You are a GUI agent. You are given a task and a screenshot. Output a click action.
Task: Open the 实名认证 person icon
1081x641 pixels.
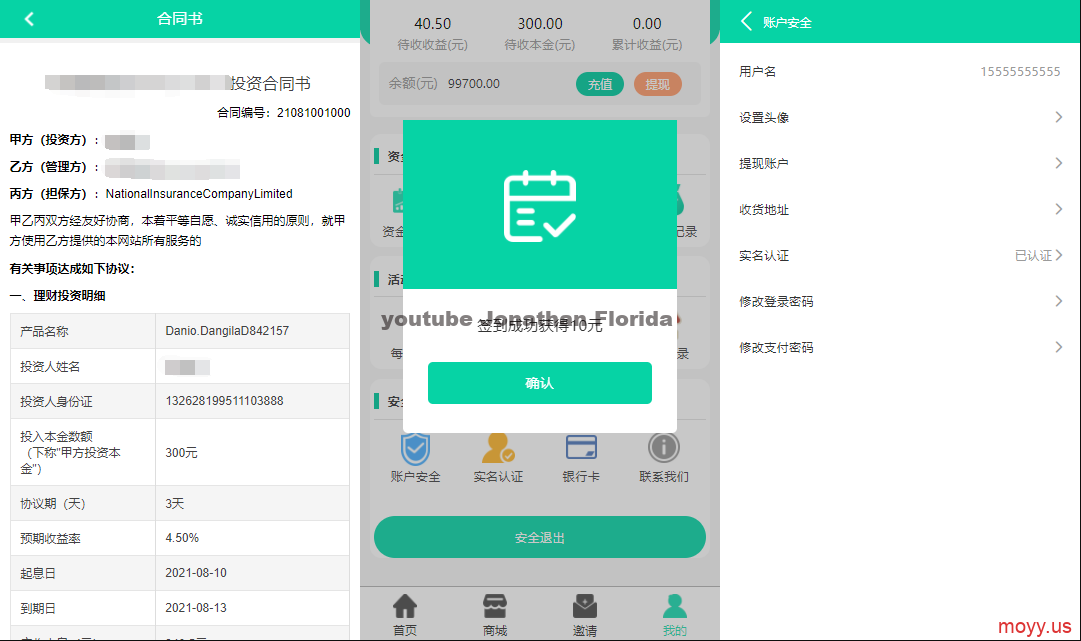click(498, 448)
